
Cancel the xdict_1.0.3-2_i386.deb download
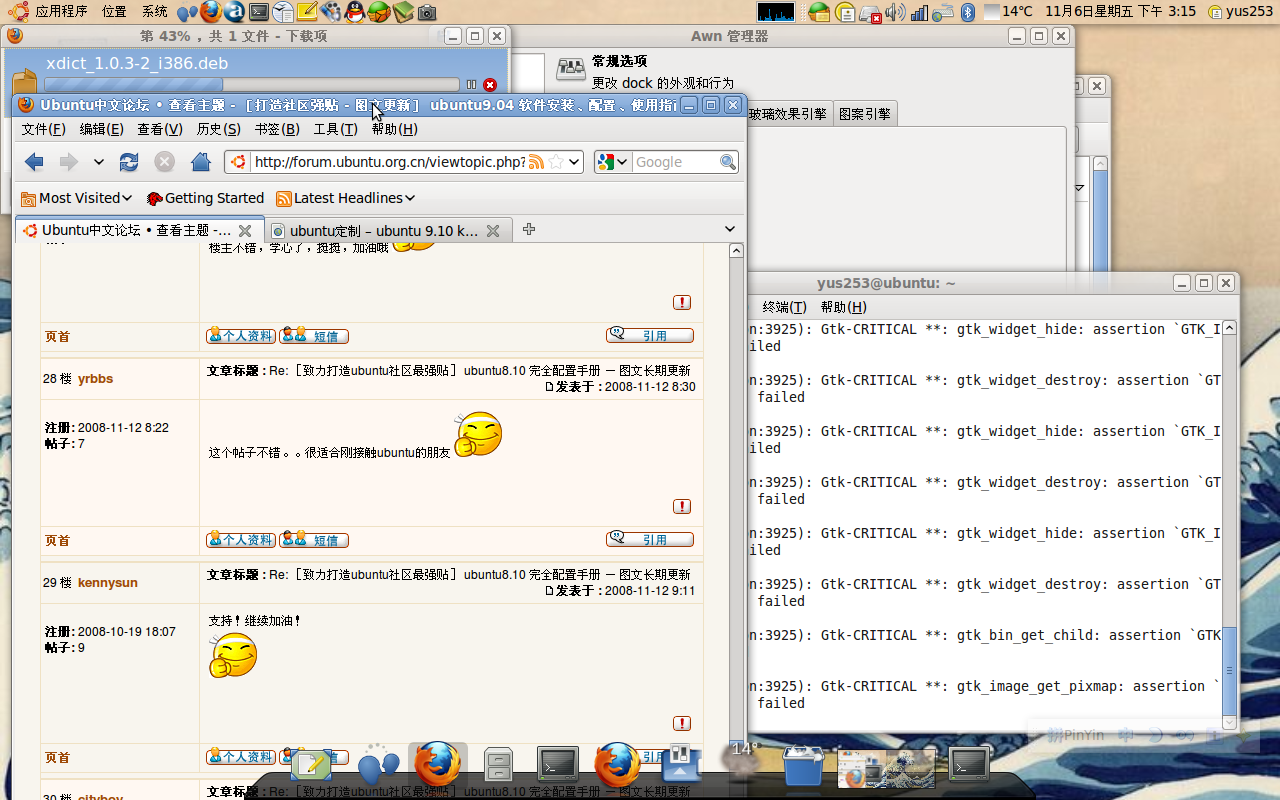(x=490, y=85)
